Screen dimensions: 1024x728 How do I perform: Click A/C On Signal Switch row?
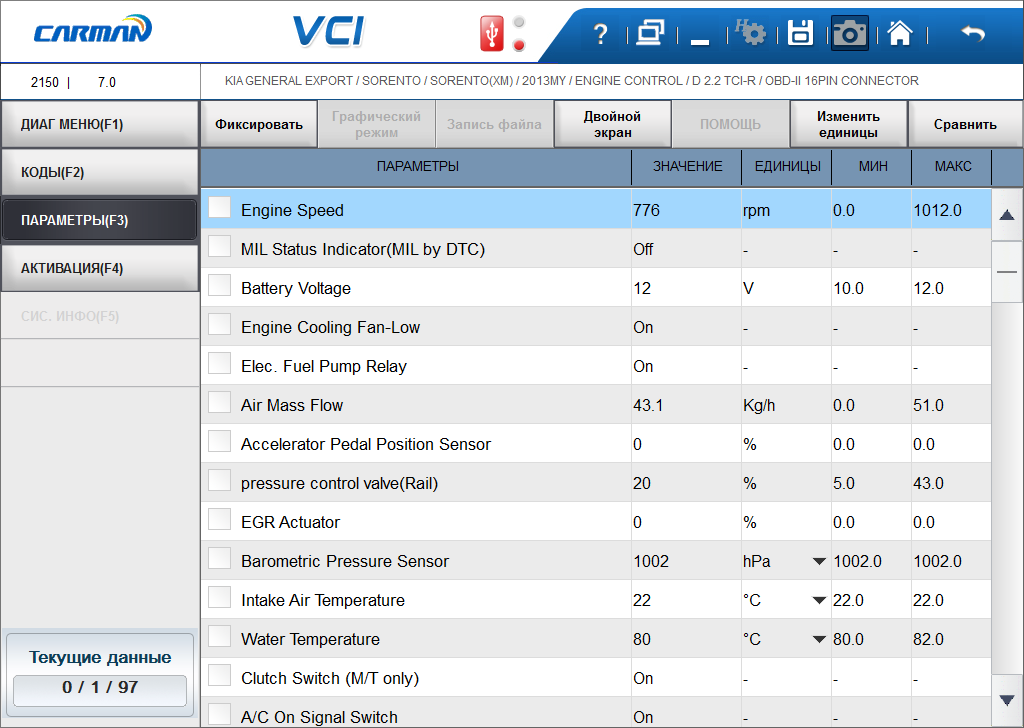(x=596, y=714)
